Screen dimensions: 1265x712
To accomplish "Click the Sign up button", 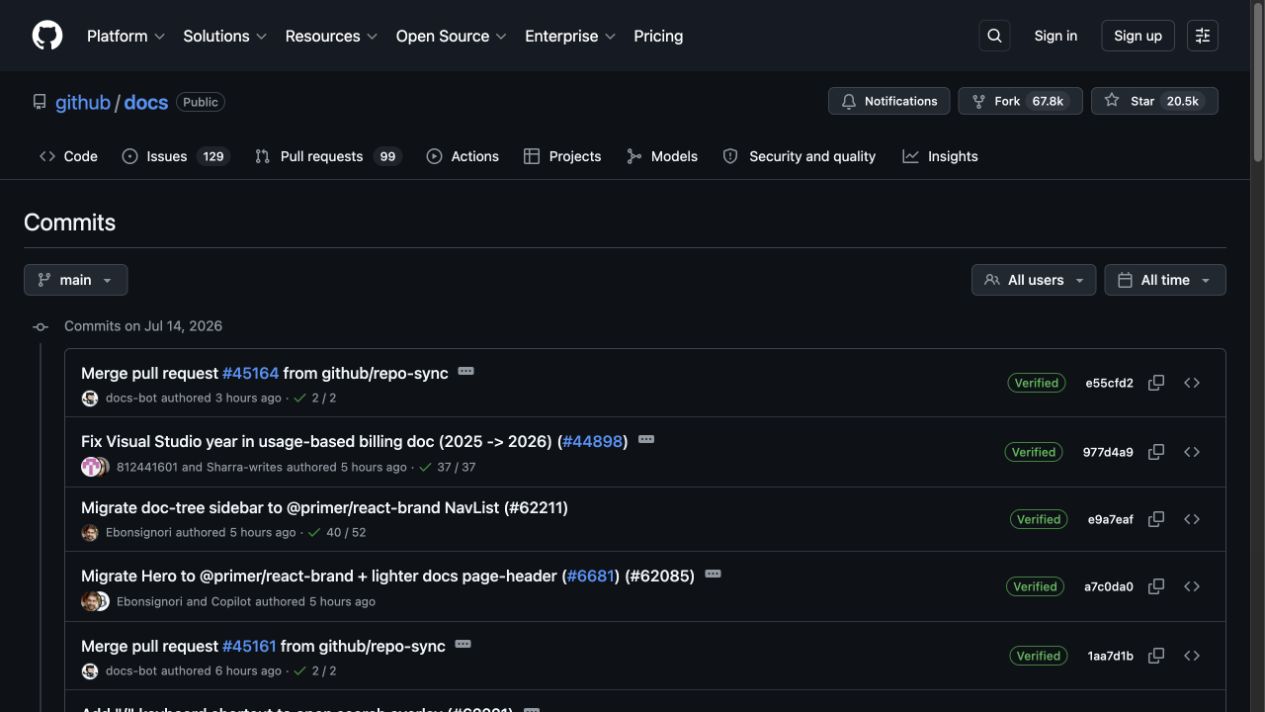I will (x=1138, y=36).
